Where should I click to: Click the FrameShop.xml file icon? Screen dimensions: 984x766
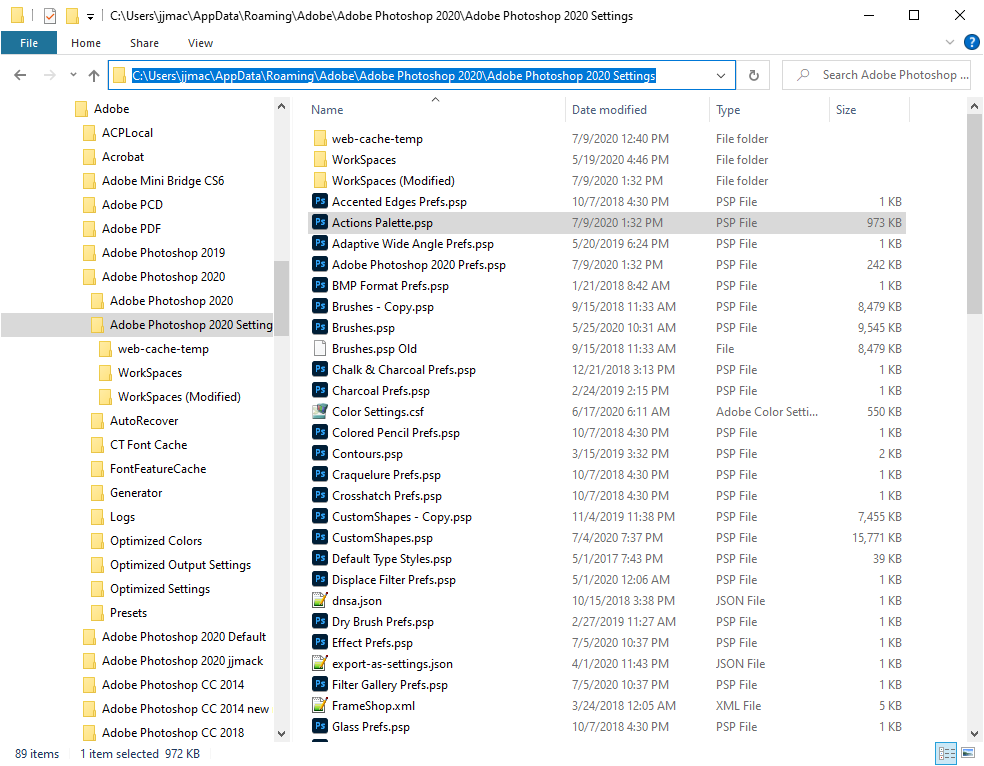[320, 706]
